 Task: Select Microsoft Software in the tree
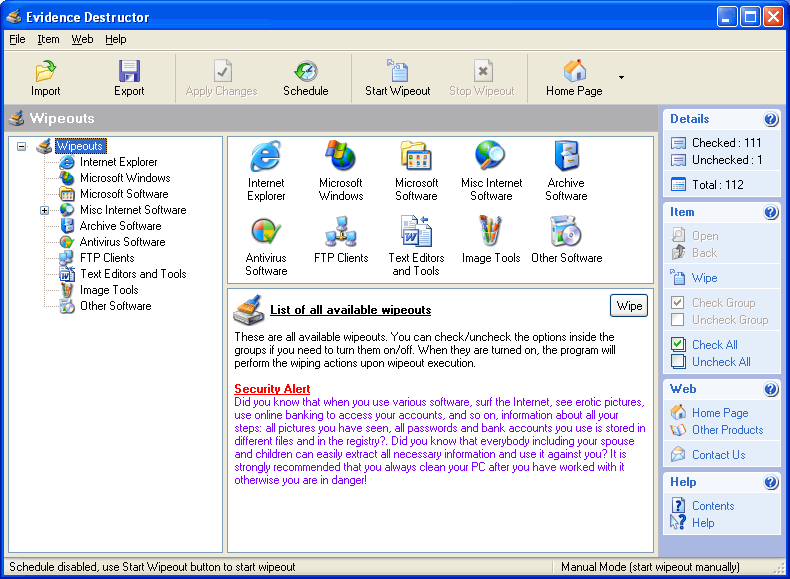click(124, 194)
